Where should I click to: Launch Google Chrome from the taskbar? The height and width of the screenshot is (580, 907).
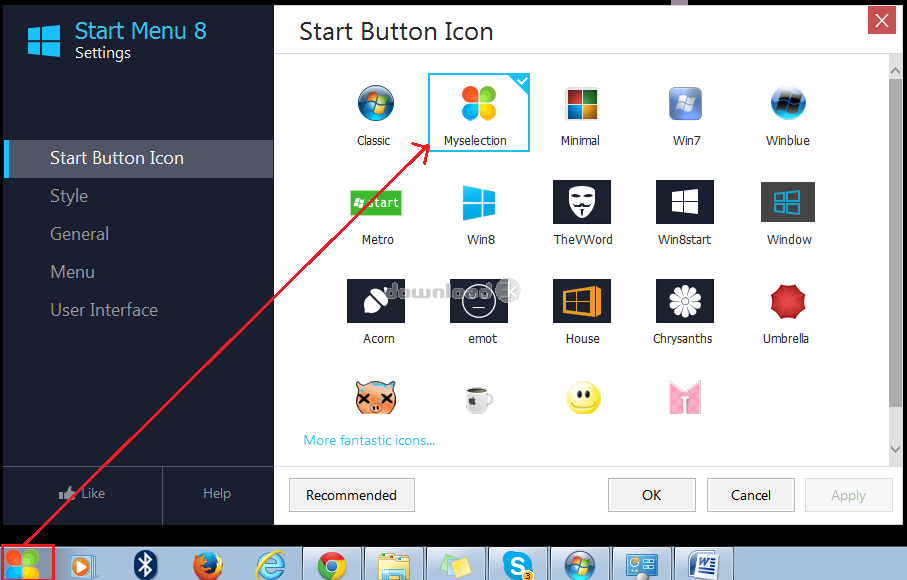tap(332, 565)
